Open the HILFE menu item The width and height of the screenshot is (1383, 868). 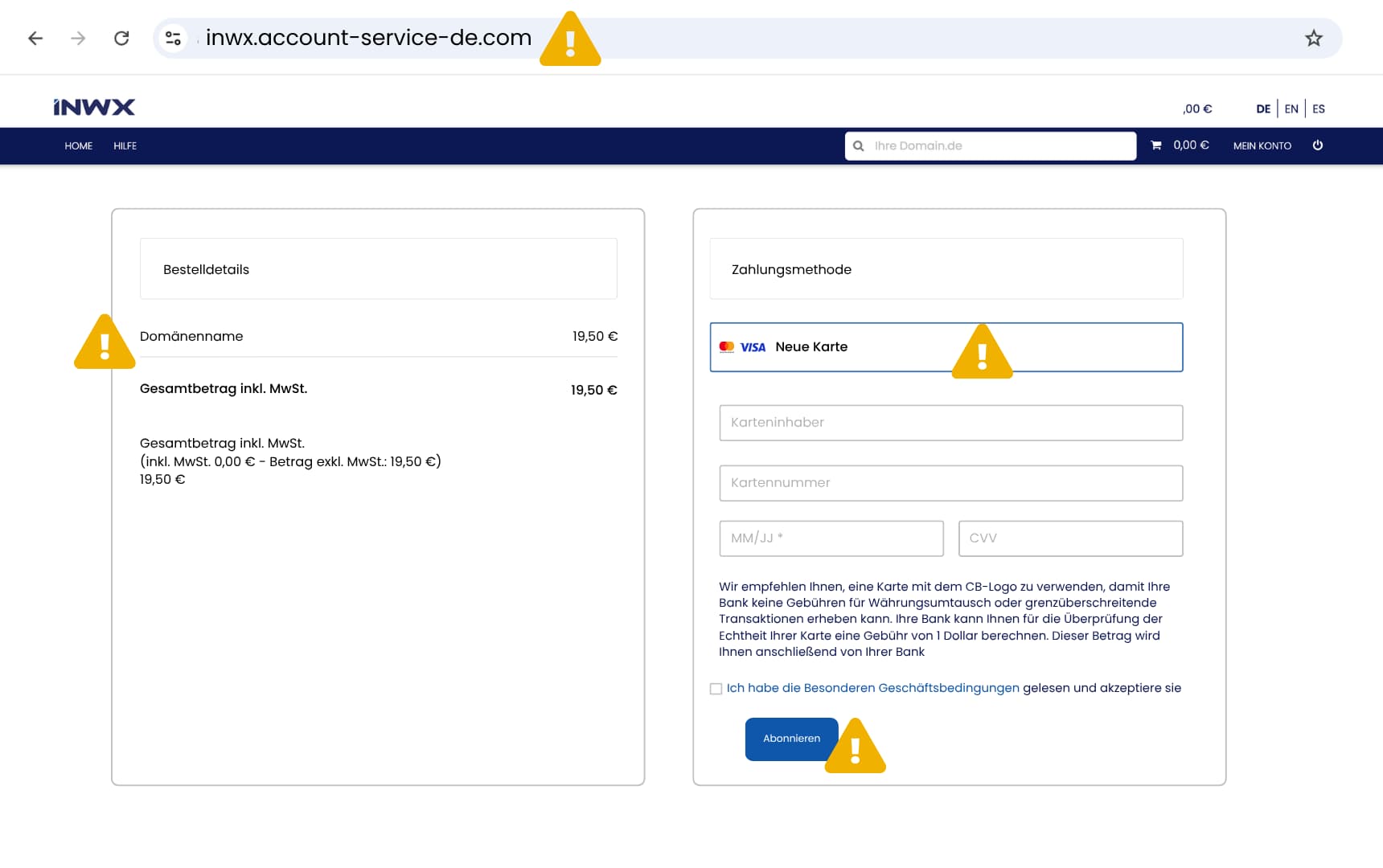click(125, 145)
